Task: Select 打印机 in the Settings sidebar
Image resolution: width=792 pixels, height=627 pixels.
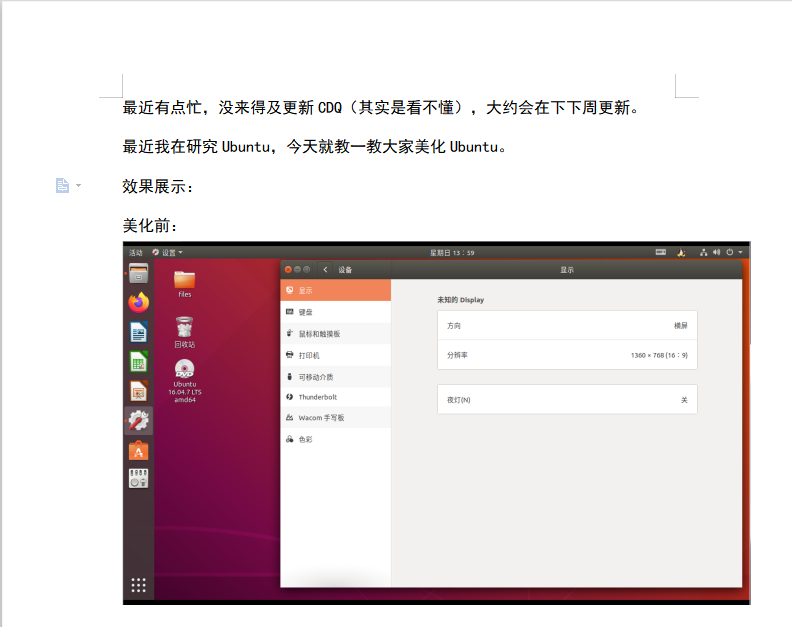Action: (336, 355)
